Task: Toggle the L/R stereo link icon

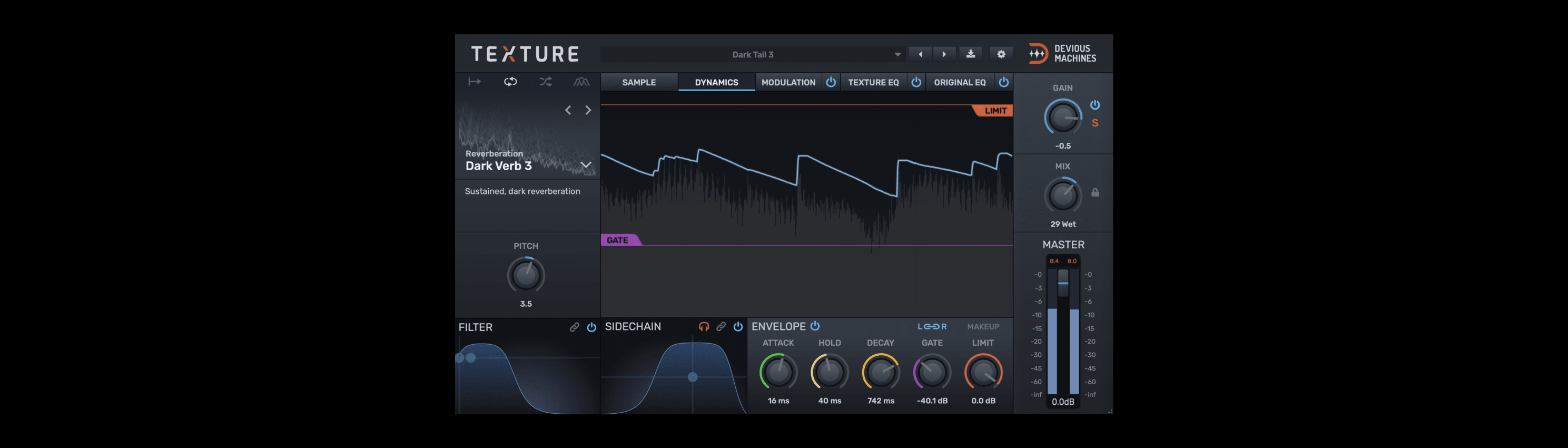Action: coord(932,327)
